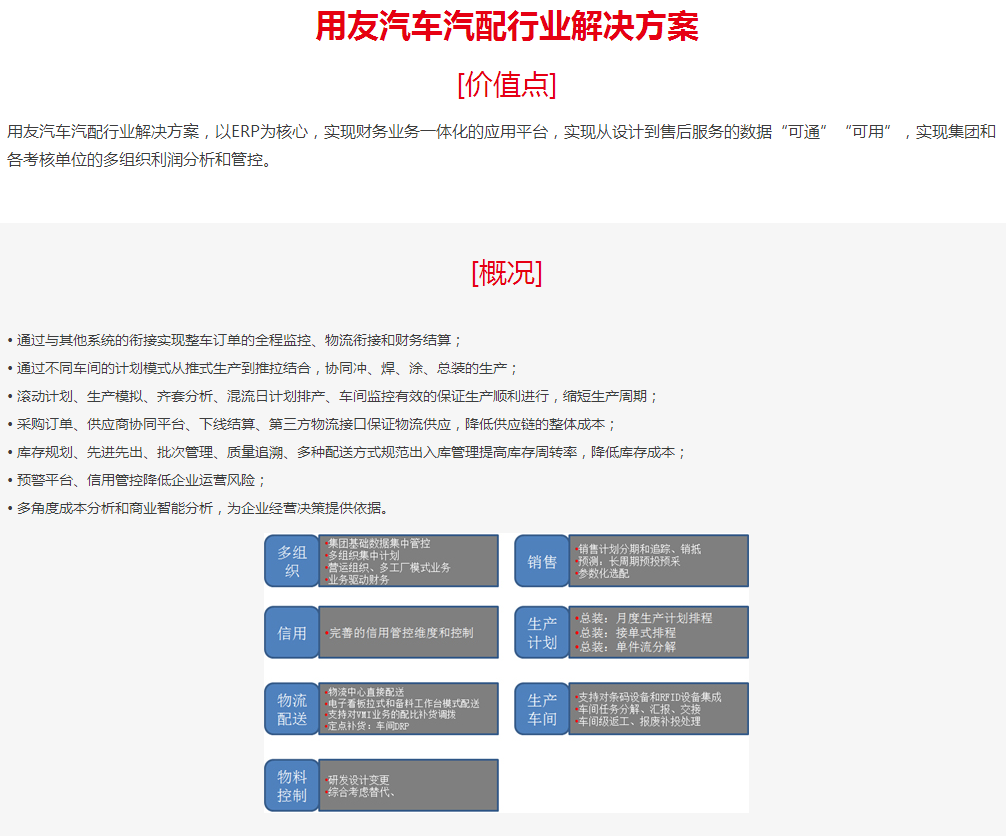The image size is (1006, 836).
Task: Click the line '总装：月度生产计划排程'
Action: 644,618
